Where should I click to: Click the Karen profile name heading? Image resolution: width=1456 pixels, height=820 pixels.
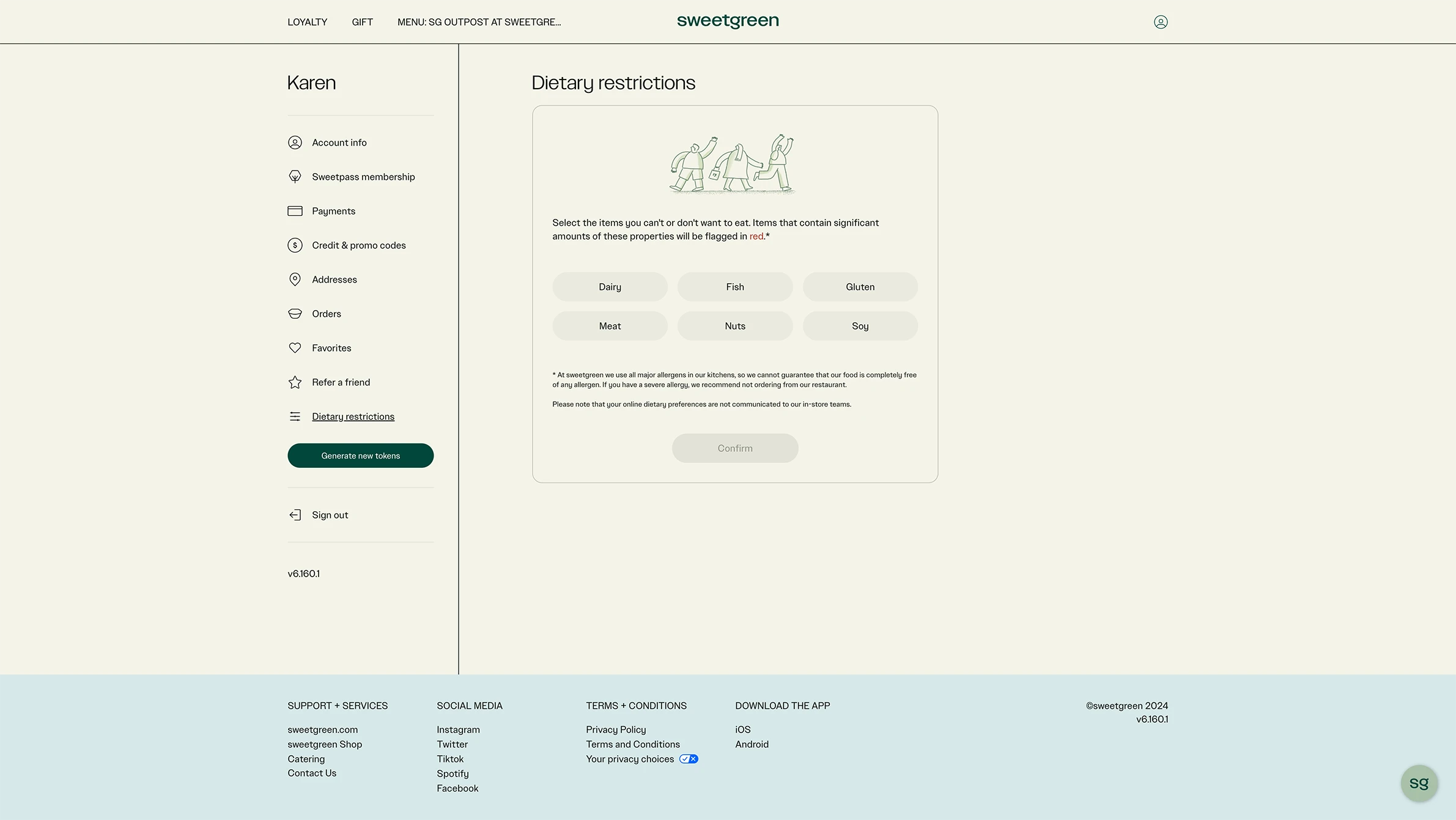coord(311,83)
